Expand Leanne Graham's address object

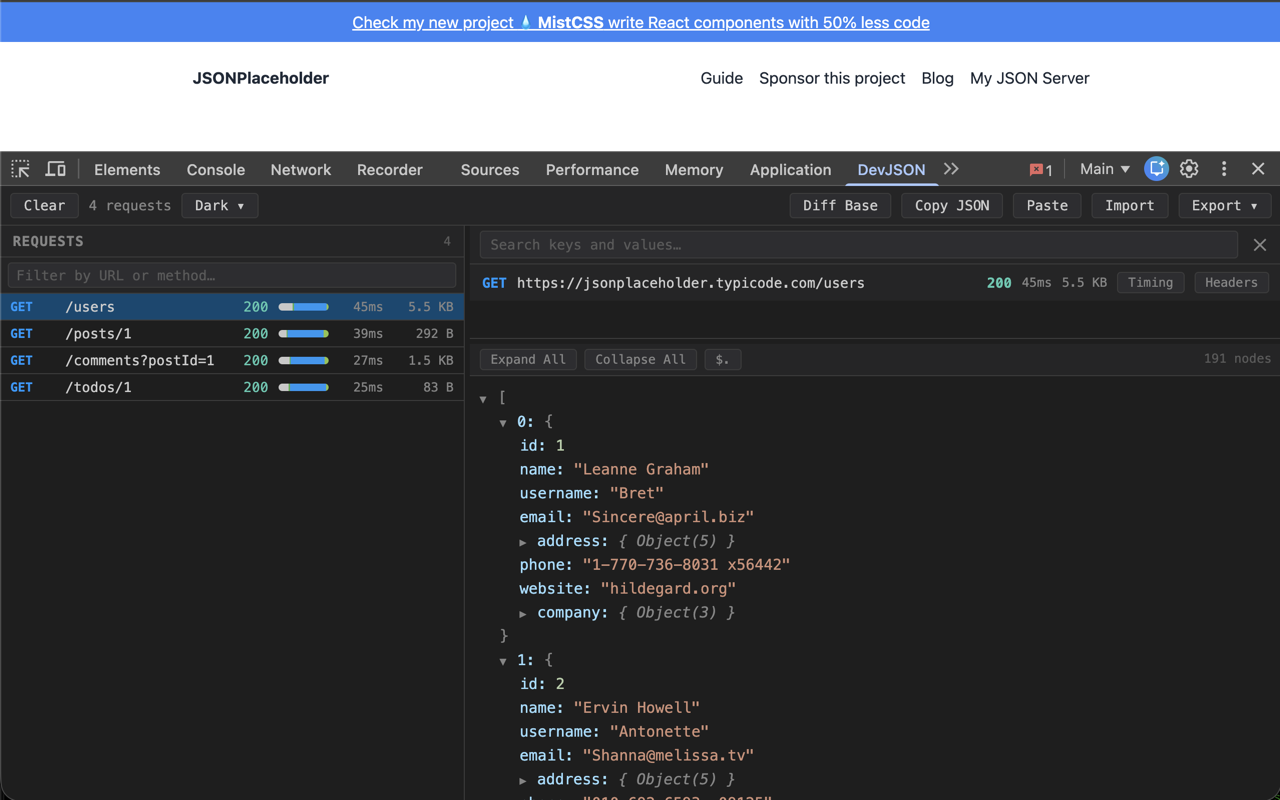click(x=524, y=541)
